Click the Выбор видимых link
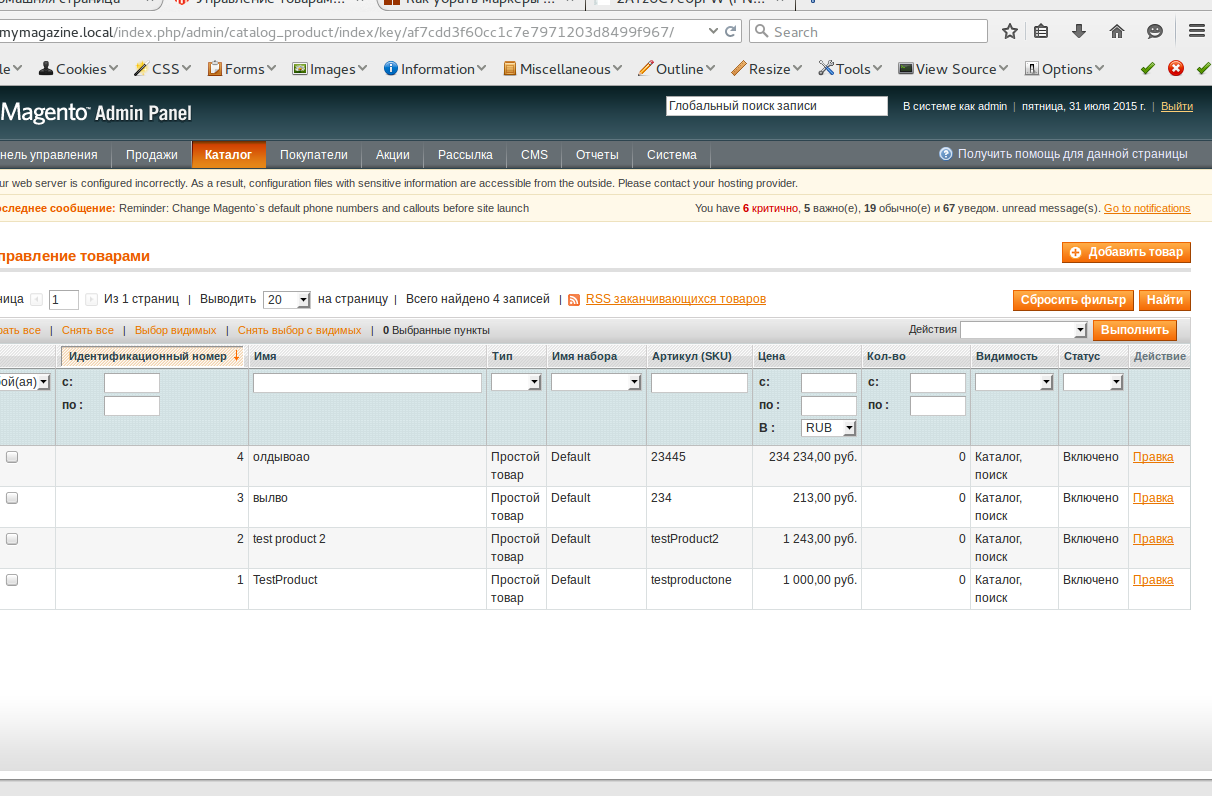 point(175,330)
